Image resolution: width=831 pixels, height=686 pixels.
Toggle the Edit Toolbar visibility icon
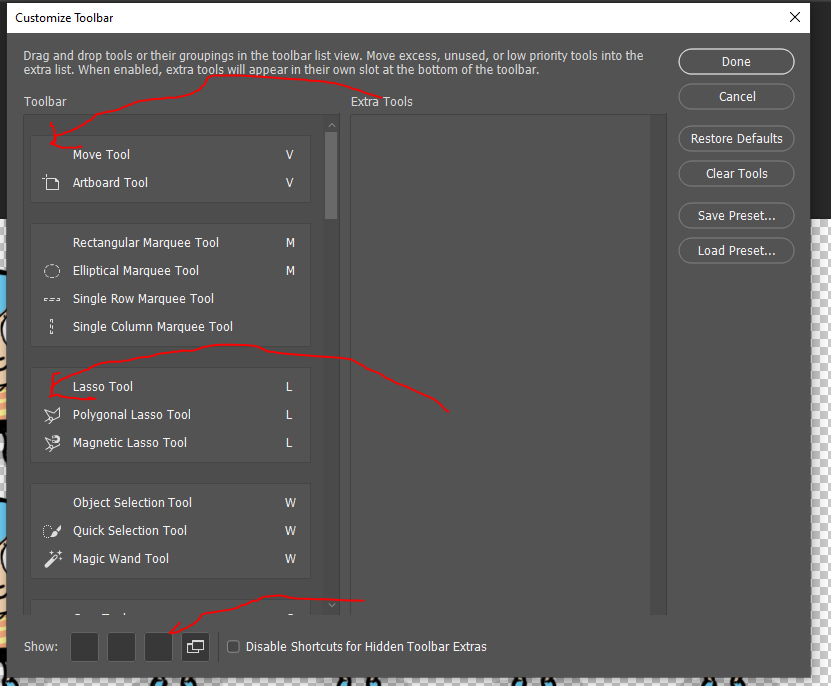(x=195, y=647)
